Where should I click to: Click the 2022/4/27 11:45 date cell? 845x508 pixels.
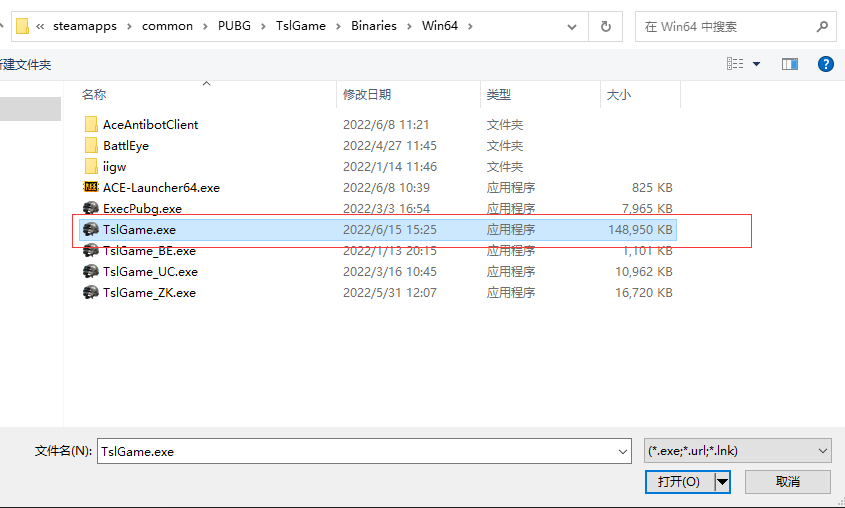[x=390, y=145]
